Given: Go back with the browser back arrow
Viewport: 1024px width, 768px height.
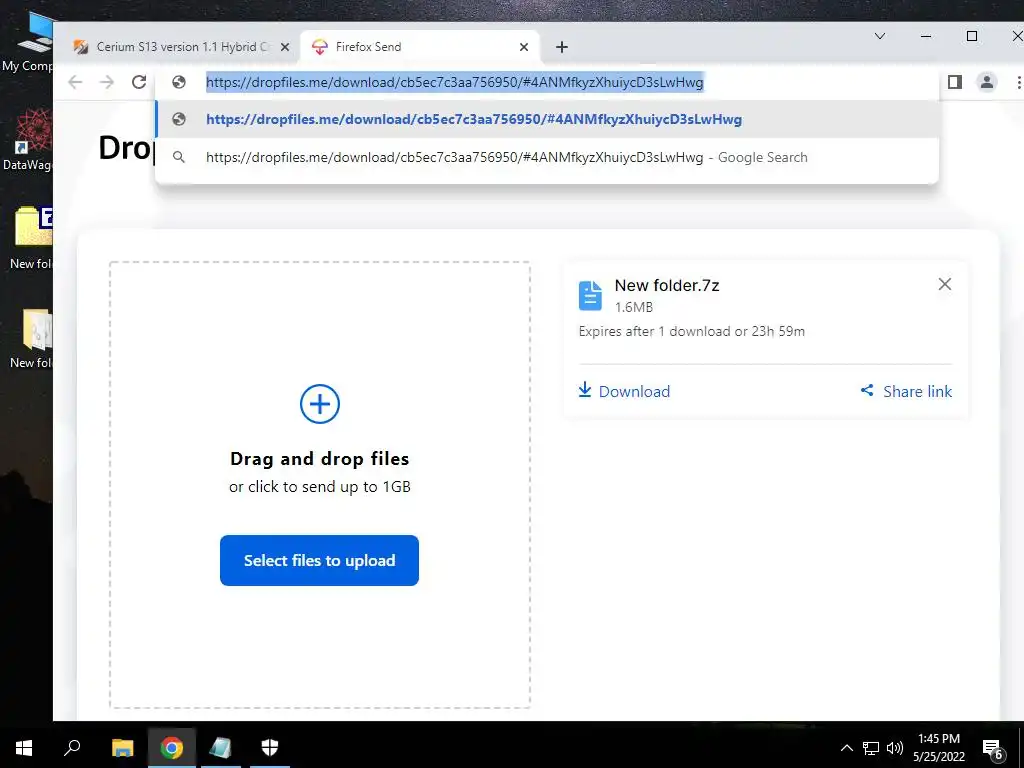Looking at the screenshot, I should 75,82.
